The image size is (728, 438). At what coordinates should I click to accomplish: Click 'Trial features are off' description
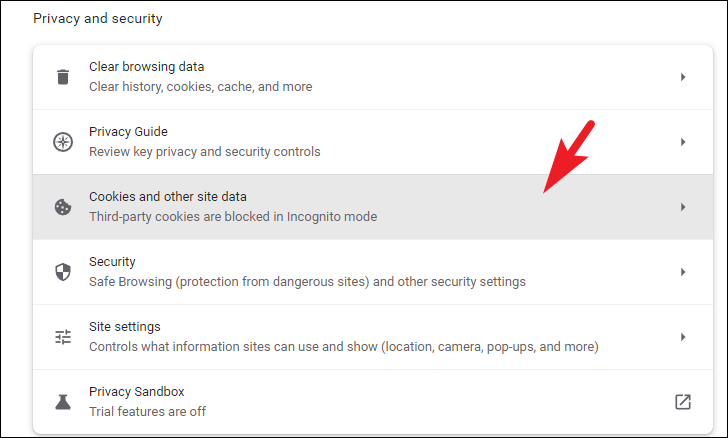click(148, 412)
